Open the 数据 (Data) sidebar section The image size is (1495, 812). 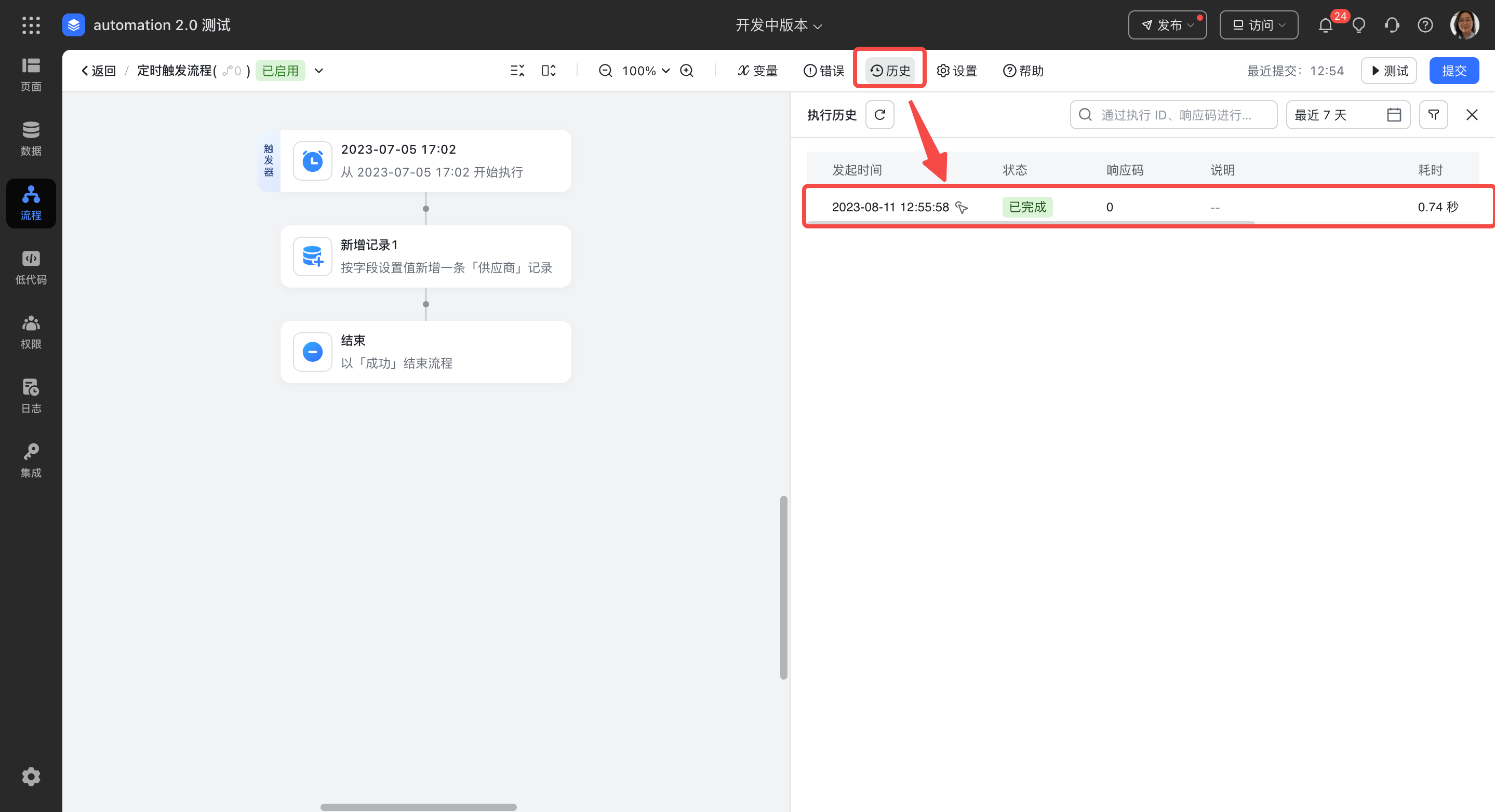(x=31, y=139)
